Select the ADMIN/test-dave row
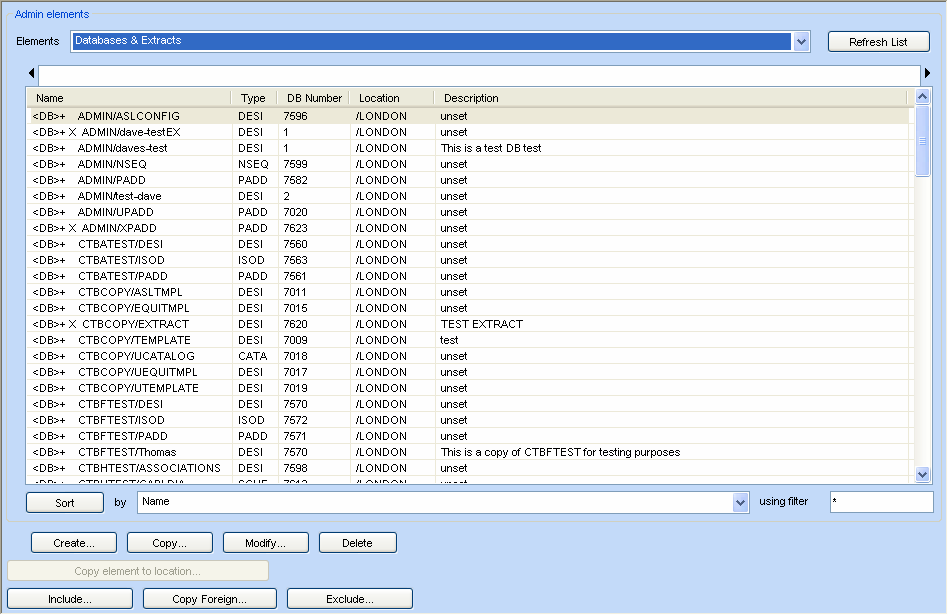 coord(469,196)
